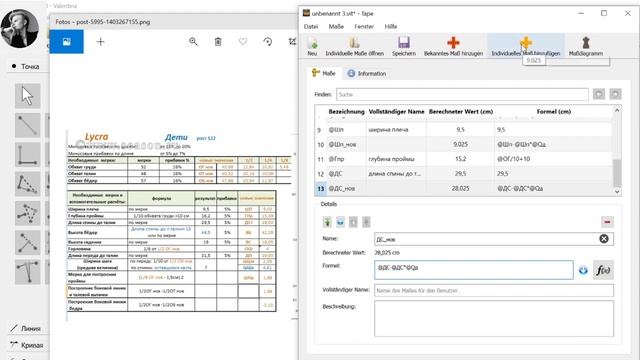Screen dimensions: 640x360
Task: Click the crop icon in Fotos toolbar
Action: [x=292, y=42]
